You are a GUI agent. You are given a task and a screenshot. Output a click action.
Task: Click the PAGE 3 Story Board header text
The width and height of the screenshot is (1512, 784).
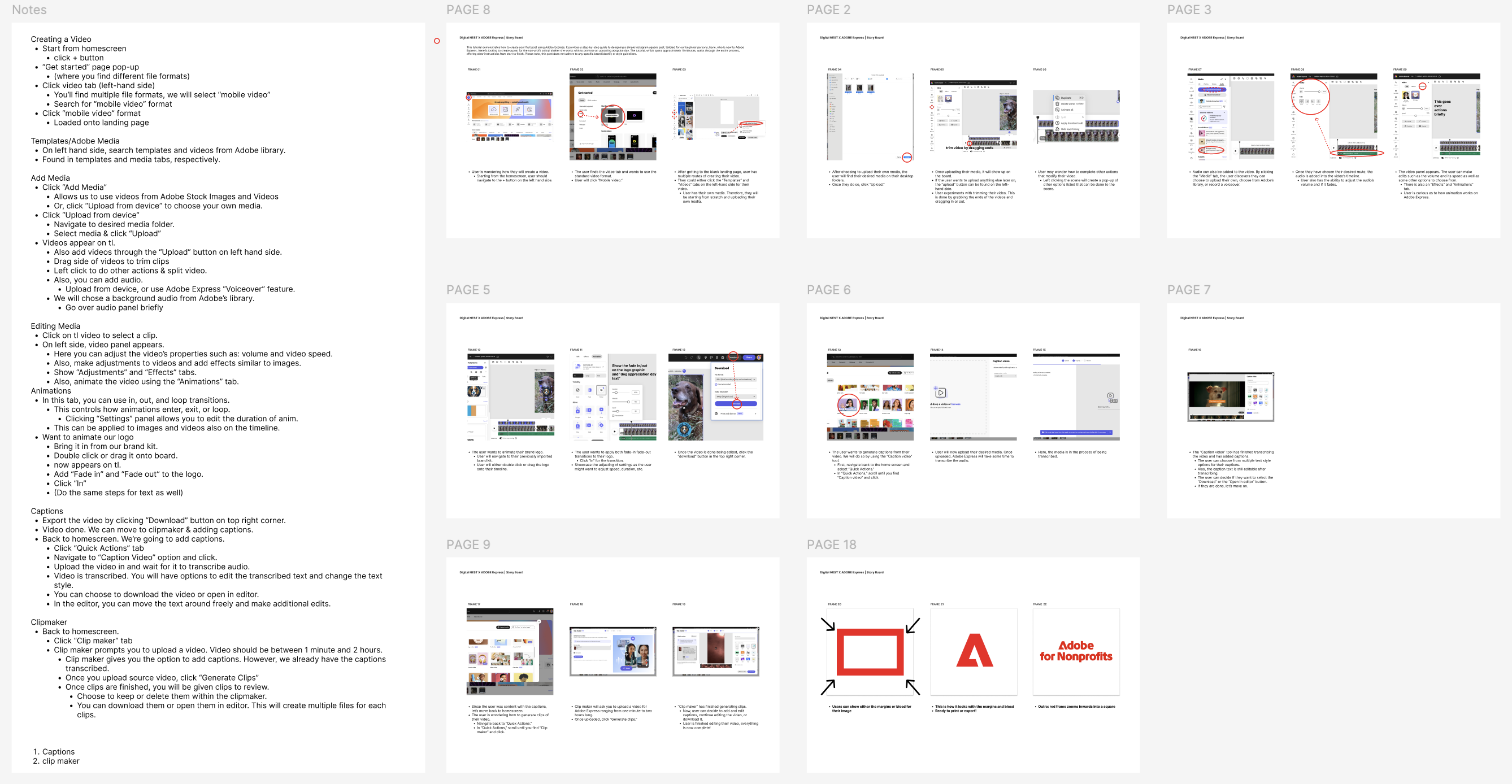tap(1212, 37)
